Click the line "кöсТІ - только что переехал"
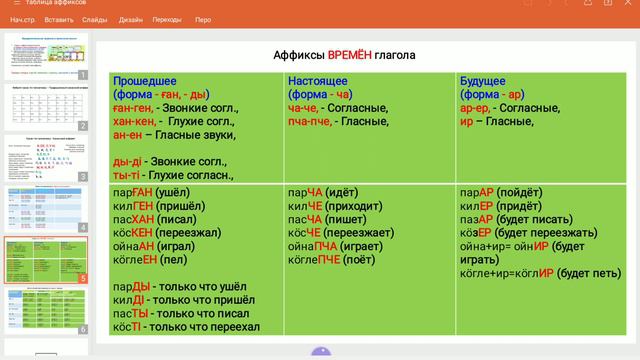 pos(187,327)
